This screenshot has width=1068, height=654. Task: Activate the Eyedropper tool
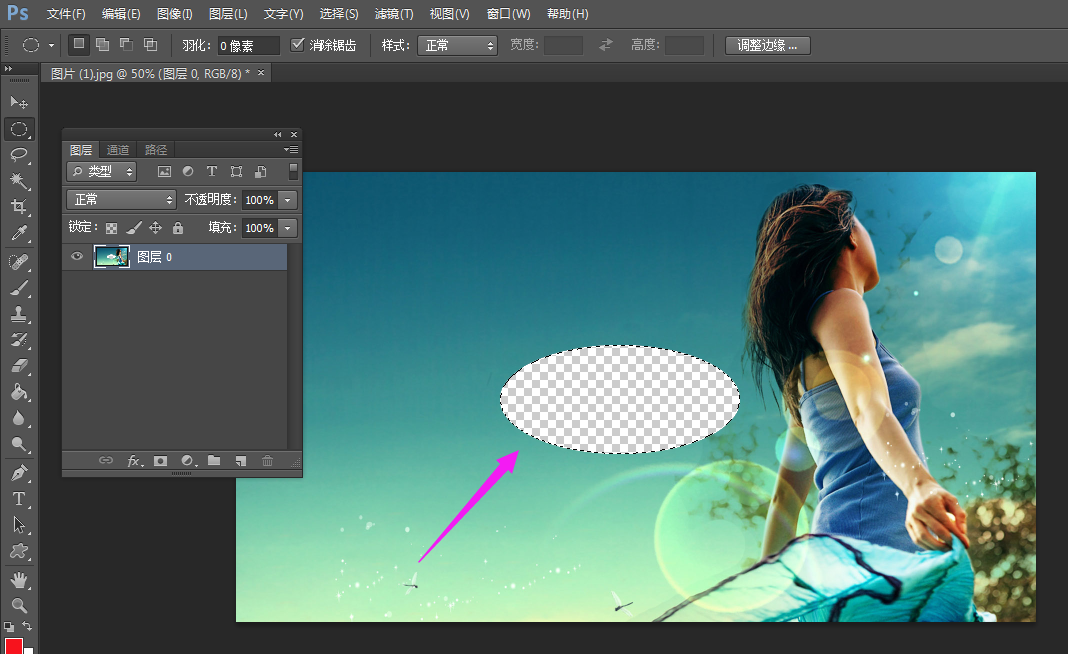[19, 234]
